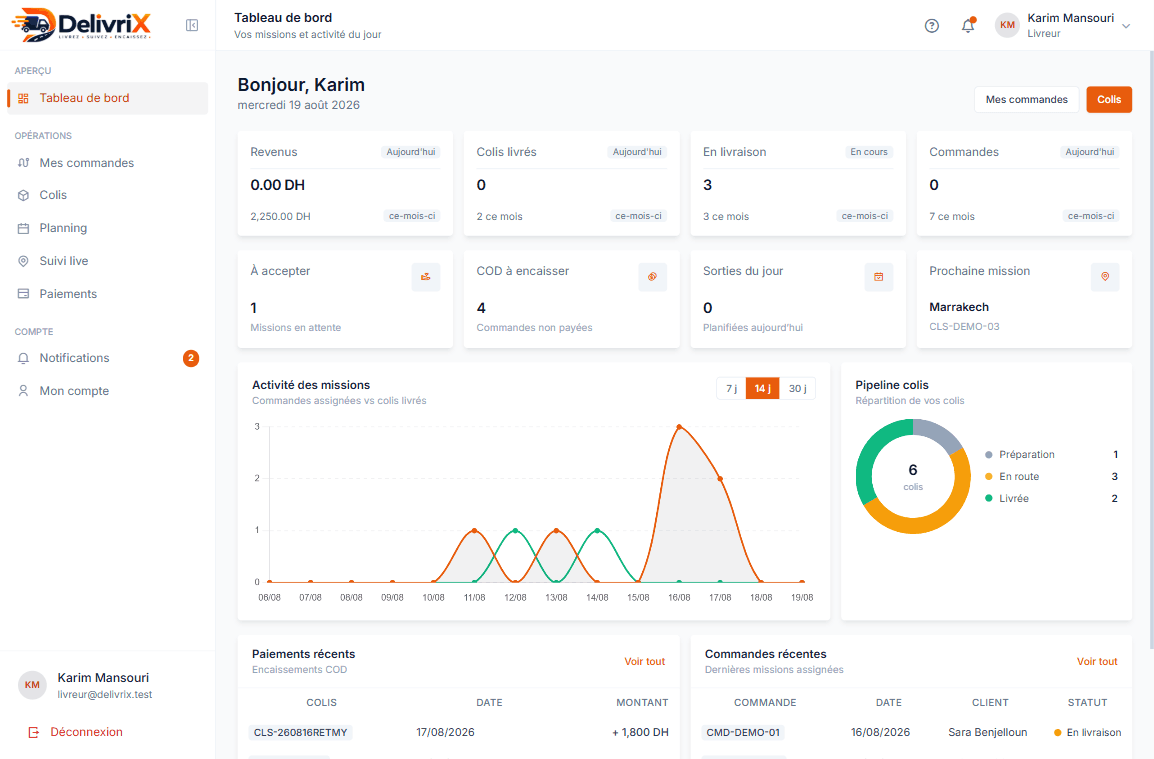Click the Commandes stat card title

(x=963, y=152)
